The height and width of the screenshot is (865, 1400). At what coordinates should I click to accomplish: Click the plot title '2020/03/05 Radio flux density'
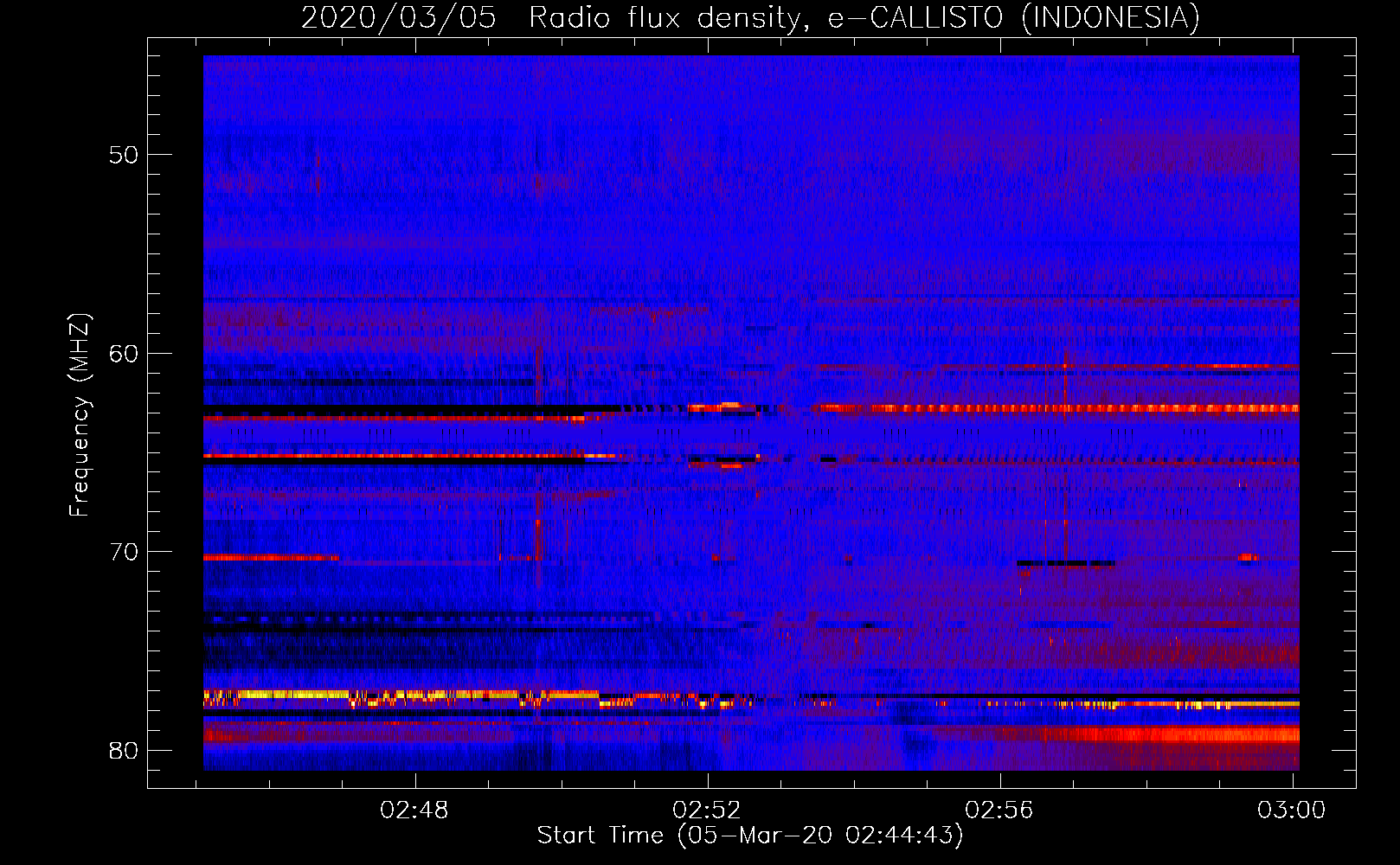click(x=751, y=17)
